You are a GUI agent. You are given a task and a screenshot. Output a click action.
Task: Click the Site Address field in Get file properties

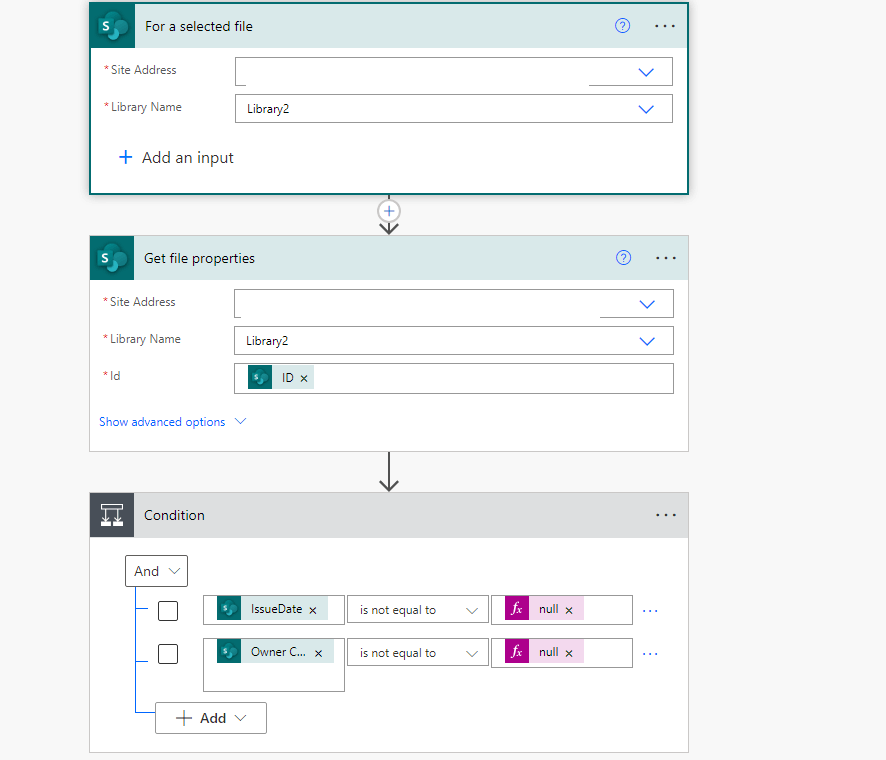tap(454, 304)
